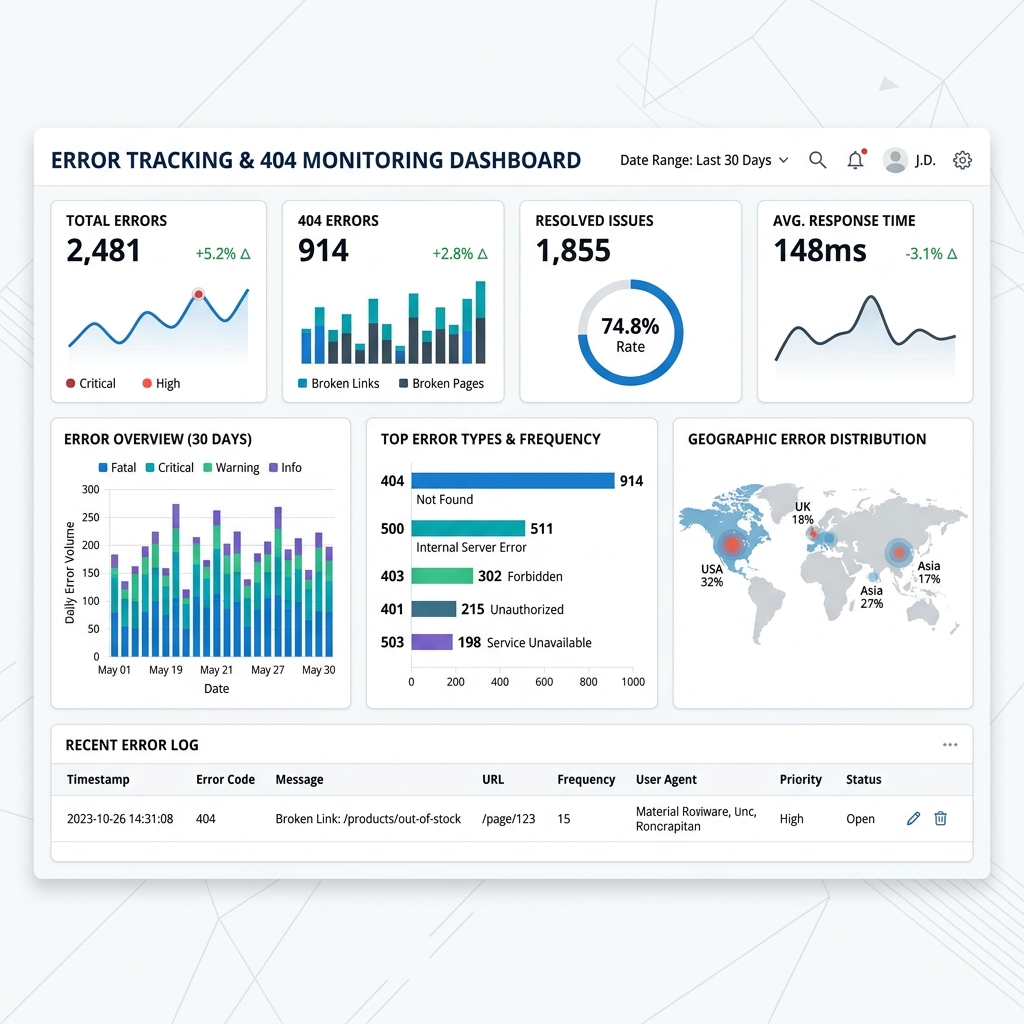Open the /page/123 URL cell
The width and height of the screenshot is (1024, 1024).
509,818
